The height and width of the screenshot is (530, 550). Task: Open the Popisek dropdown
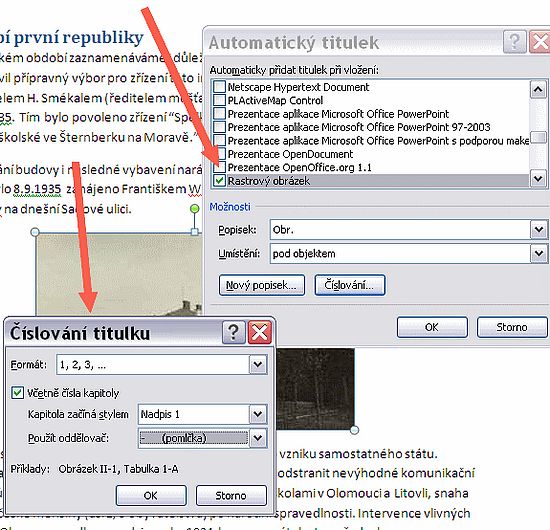click(539, 230)
